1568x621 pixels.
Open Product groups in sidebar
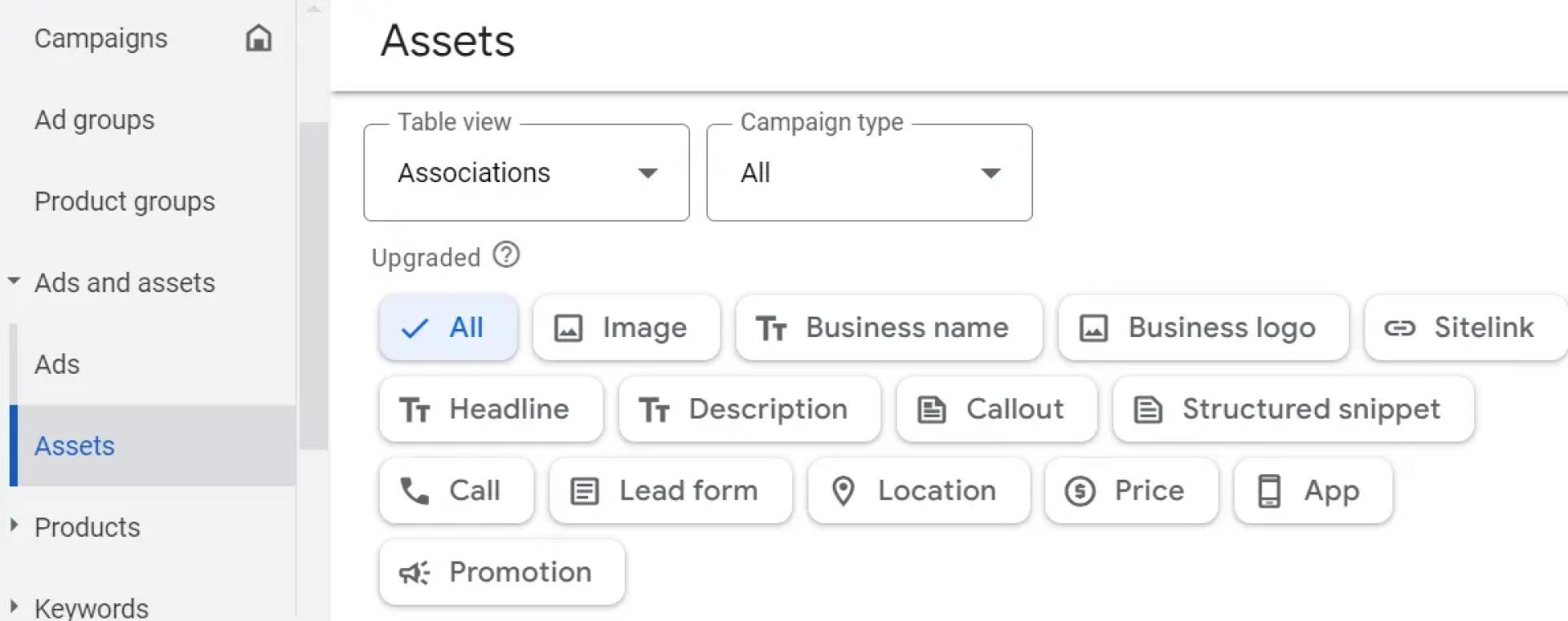(x=124, y=202)
